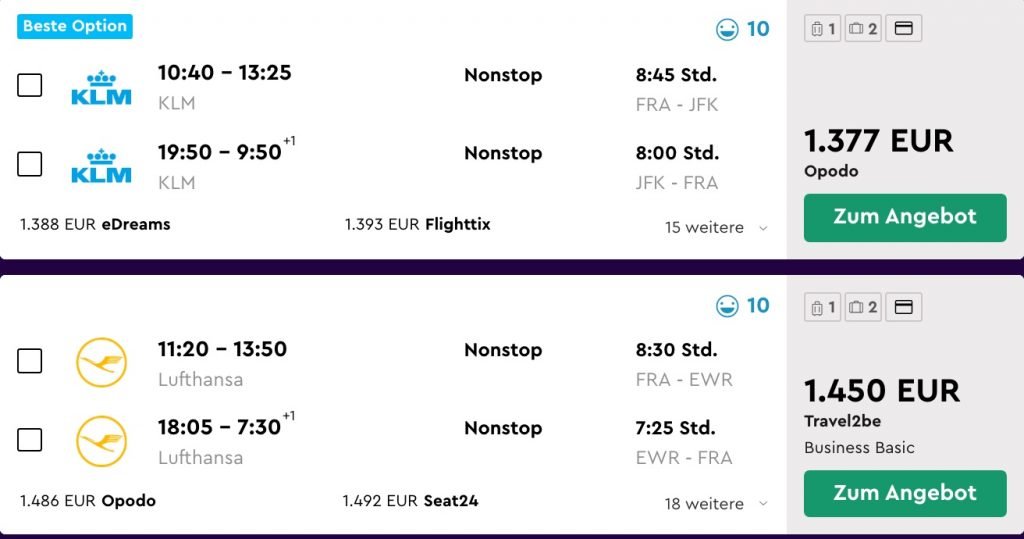1024x539 pixels.
Task: Click the KLM logo on the 19:50 return flight
Action: pyautogui.click(x=101, y=166)
